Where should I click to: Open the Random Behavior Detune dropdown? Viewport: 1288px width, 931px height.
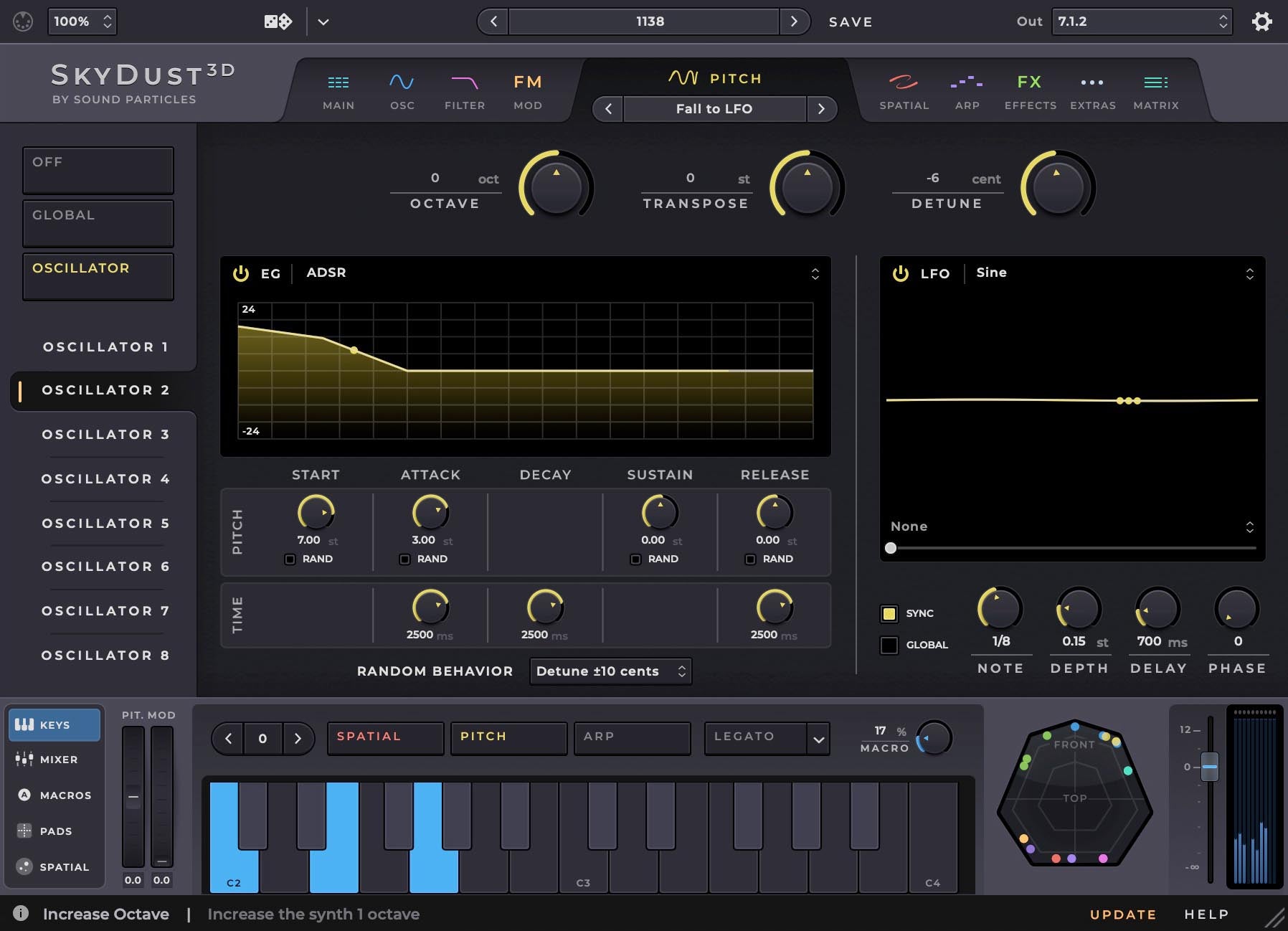[x=610, y=671]
